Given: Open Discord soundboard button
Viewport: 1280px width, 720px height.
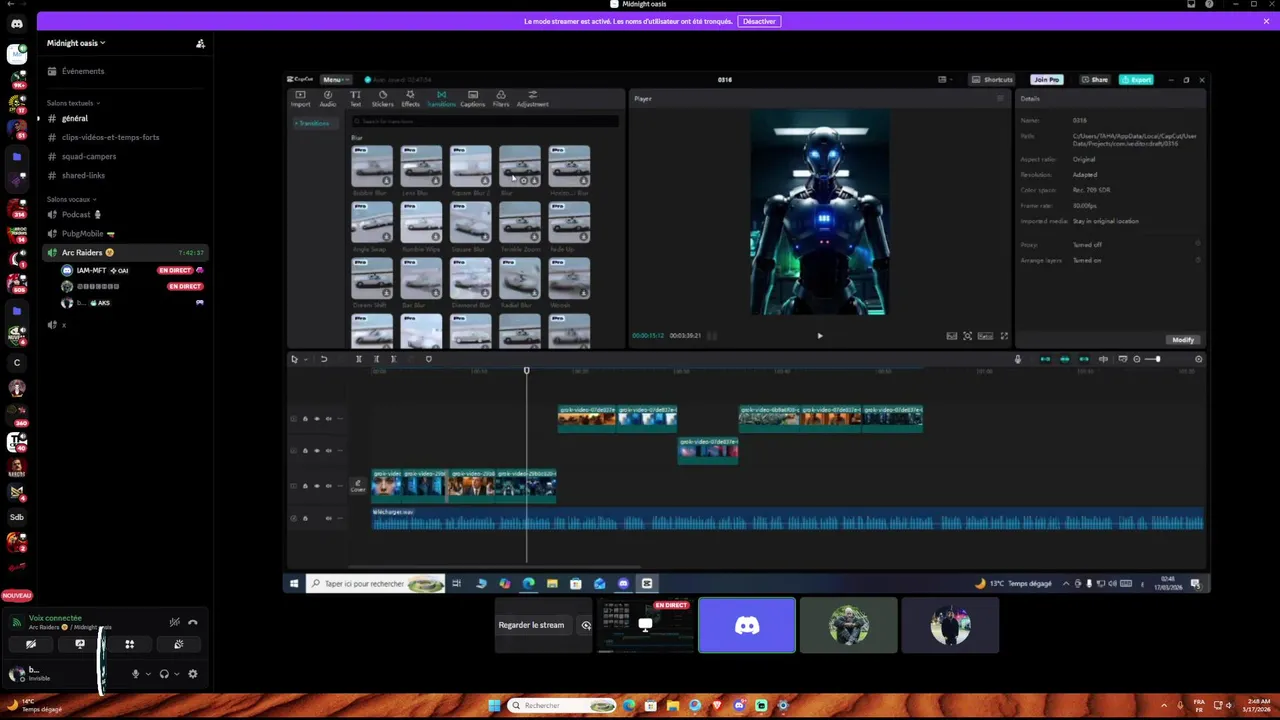Looking at the screenshot, I should (178, 644).
